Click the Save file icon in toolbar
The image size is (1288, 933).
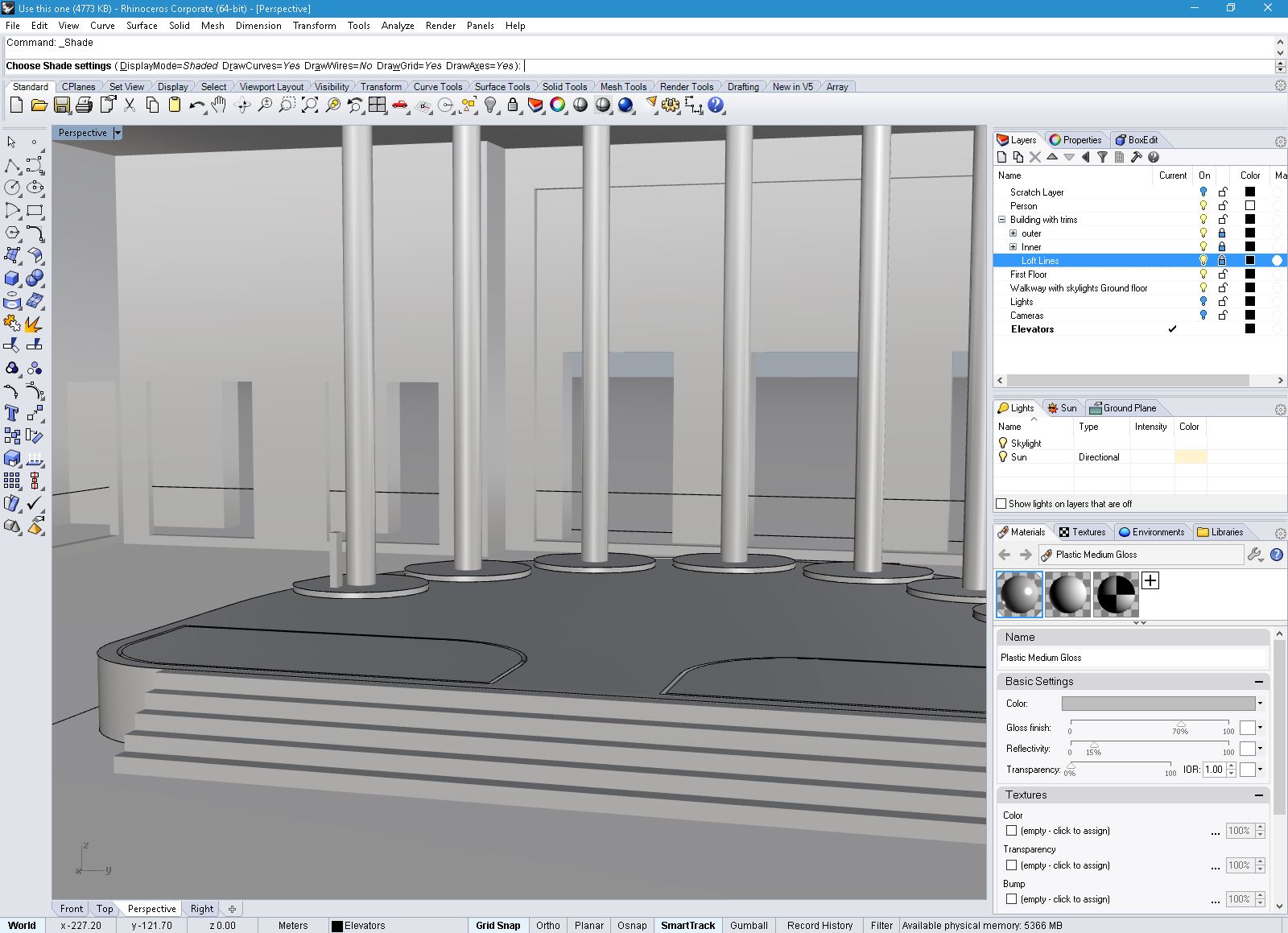[61, 105]
